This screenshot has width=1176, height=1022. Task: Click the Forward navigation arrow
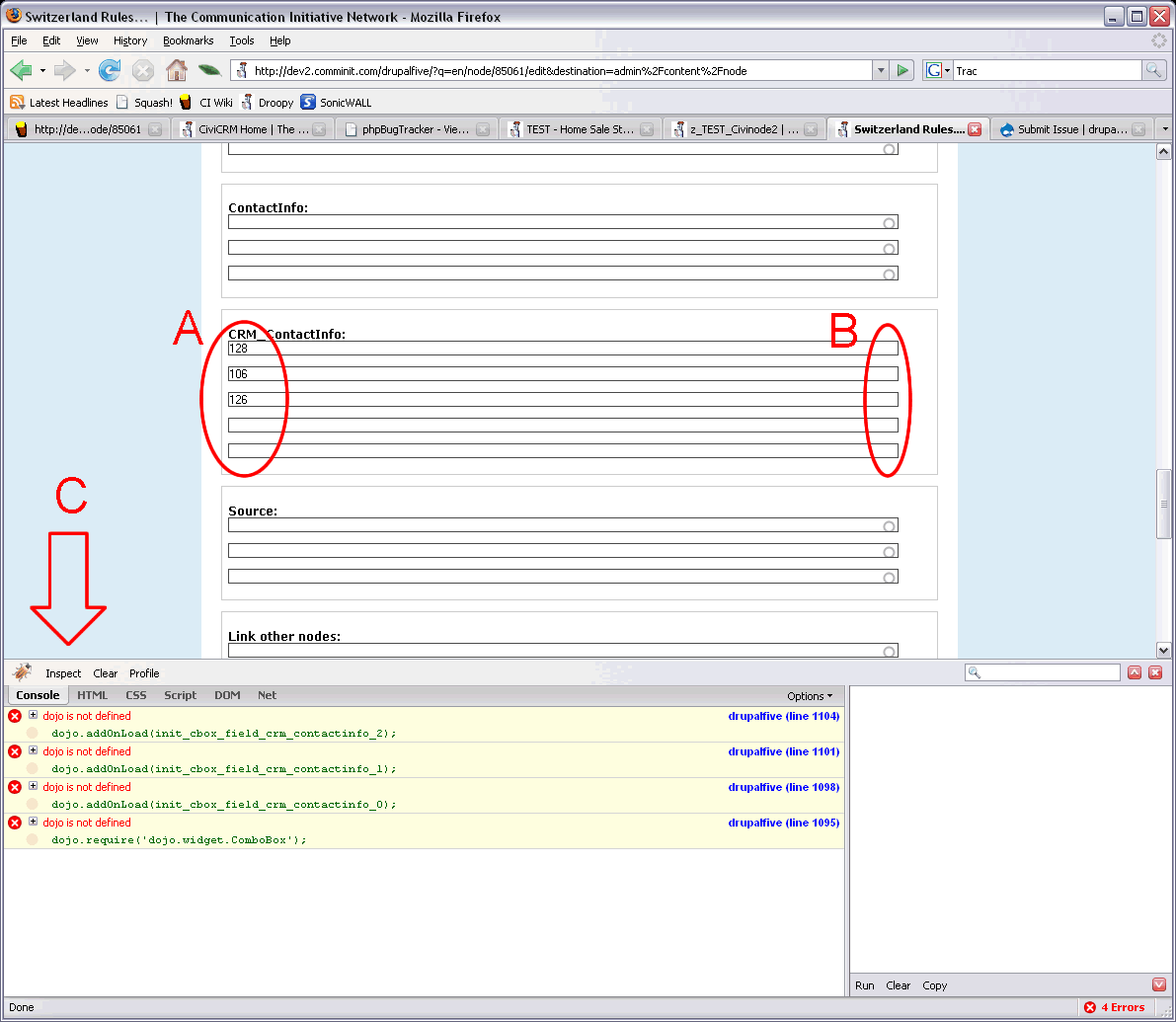click(64, 70)
